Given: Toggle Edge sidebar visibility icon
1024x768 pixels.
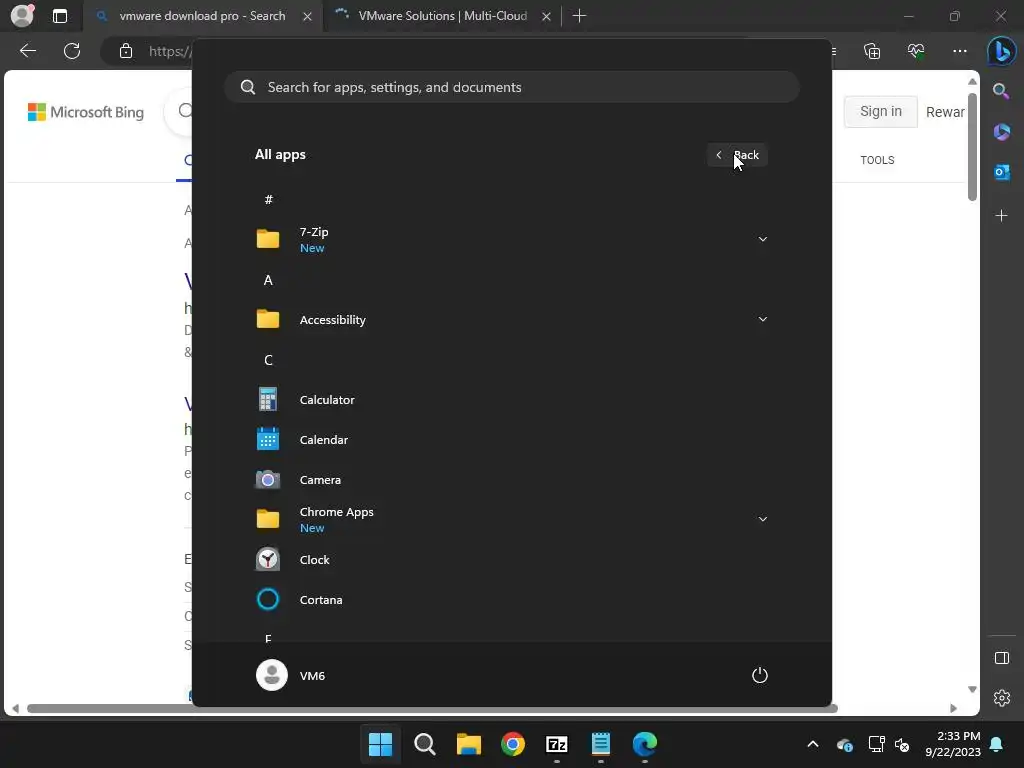Looking at the screenshot, I should pos(1001,658).
